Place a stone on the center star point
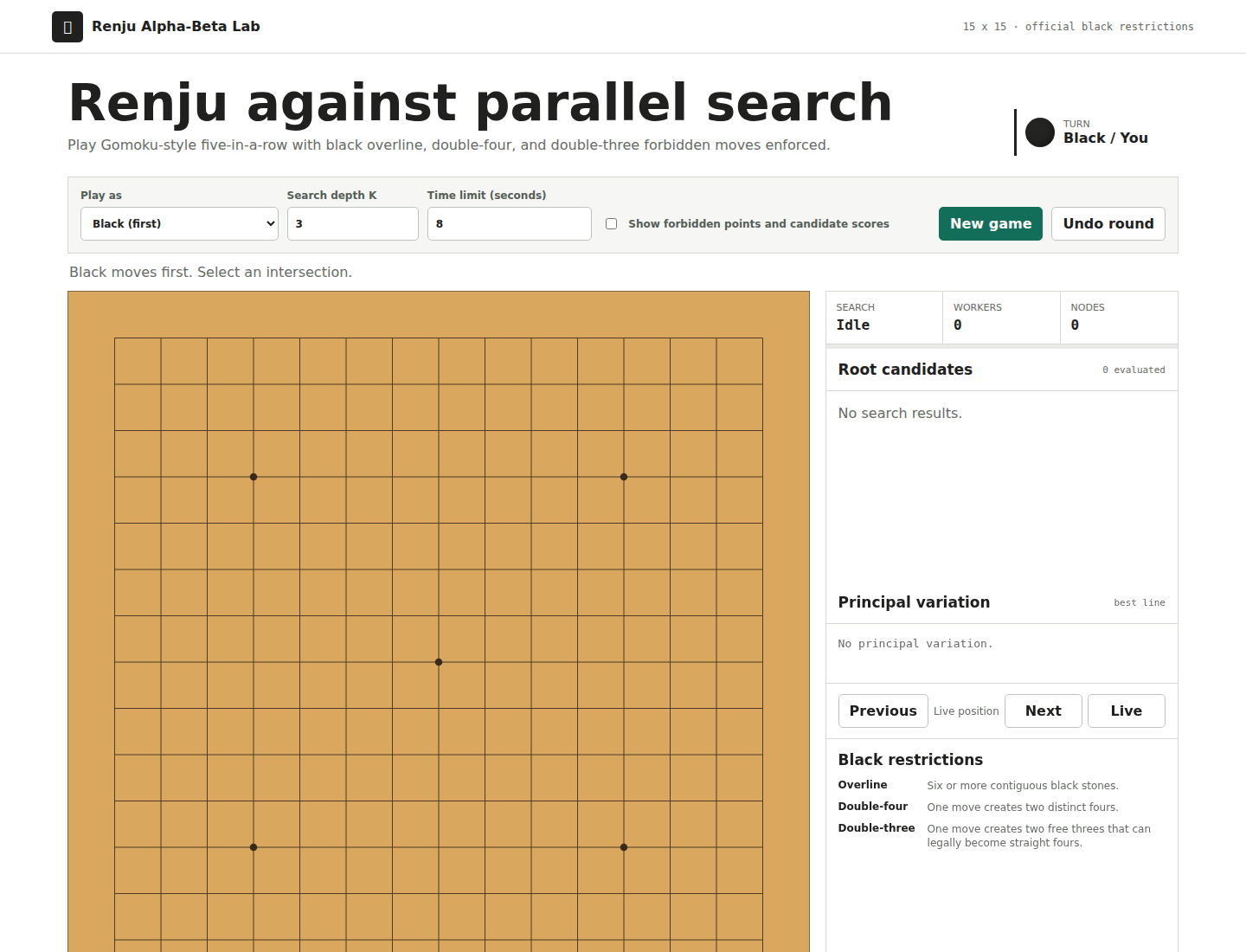 click(439, 662)
